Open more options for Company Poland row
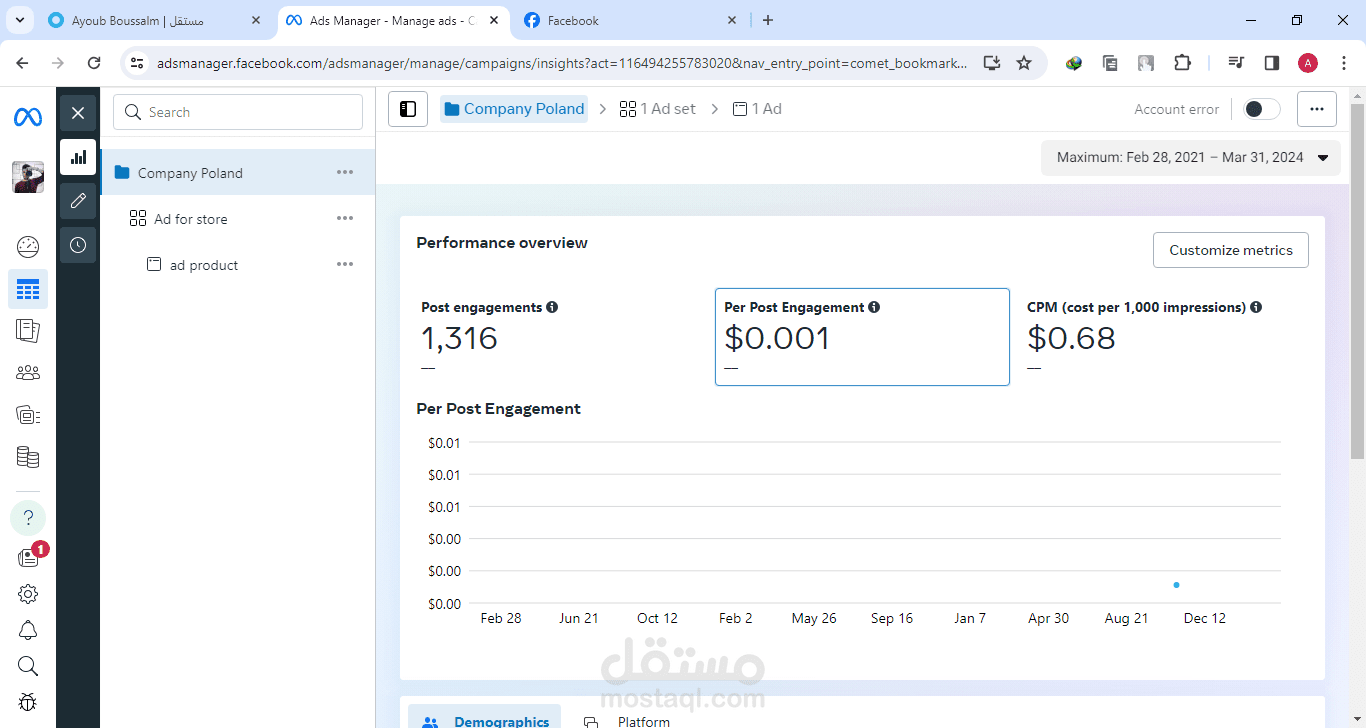 click(x=345, y=172)
